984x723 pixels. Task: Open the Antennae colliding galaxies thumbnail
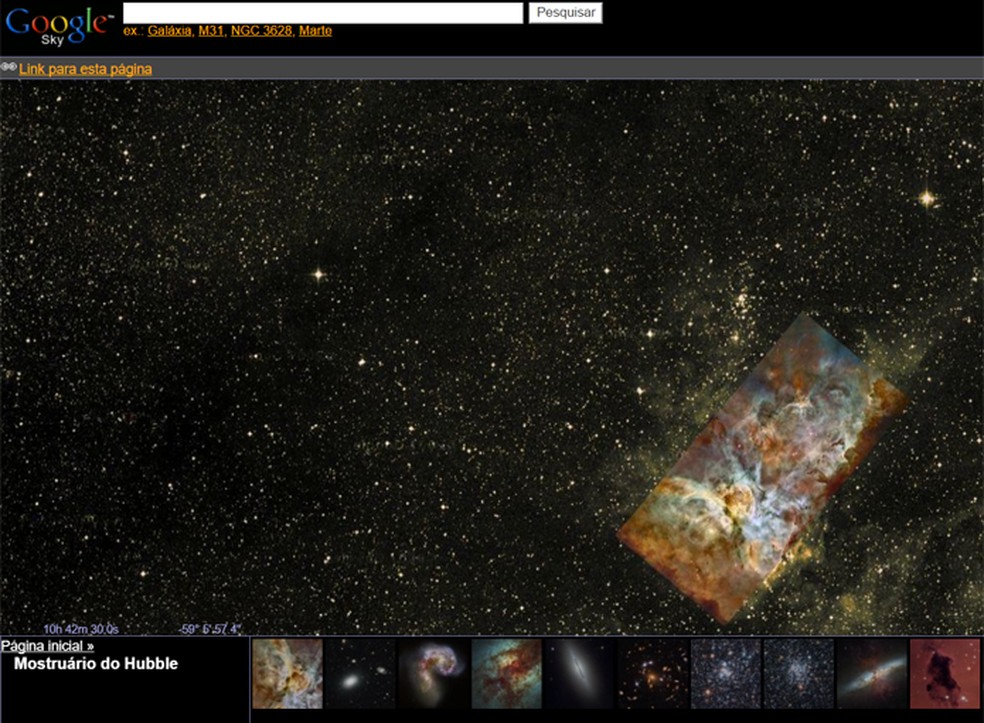(433, 674)
